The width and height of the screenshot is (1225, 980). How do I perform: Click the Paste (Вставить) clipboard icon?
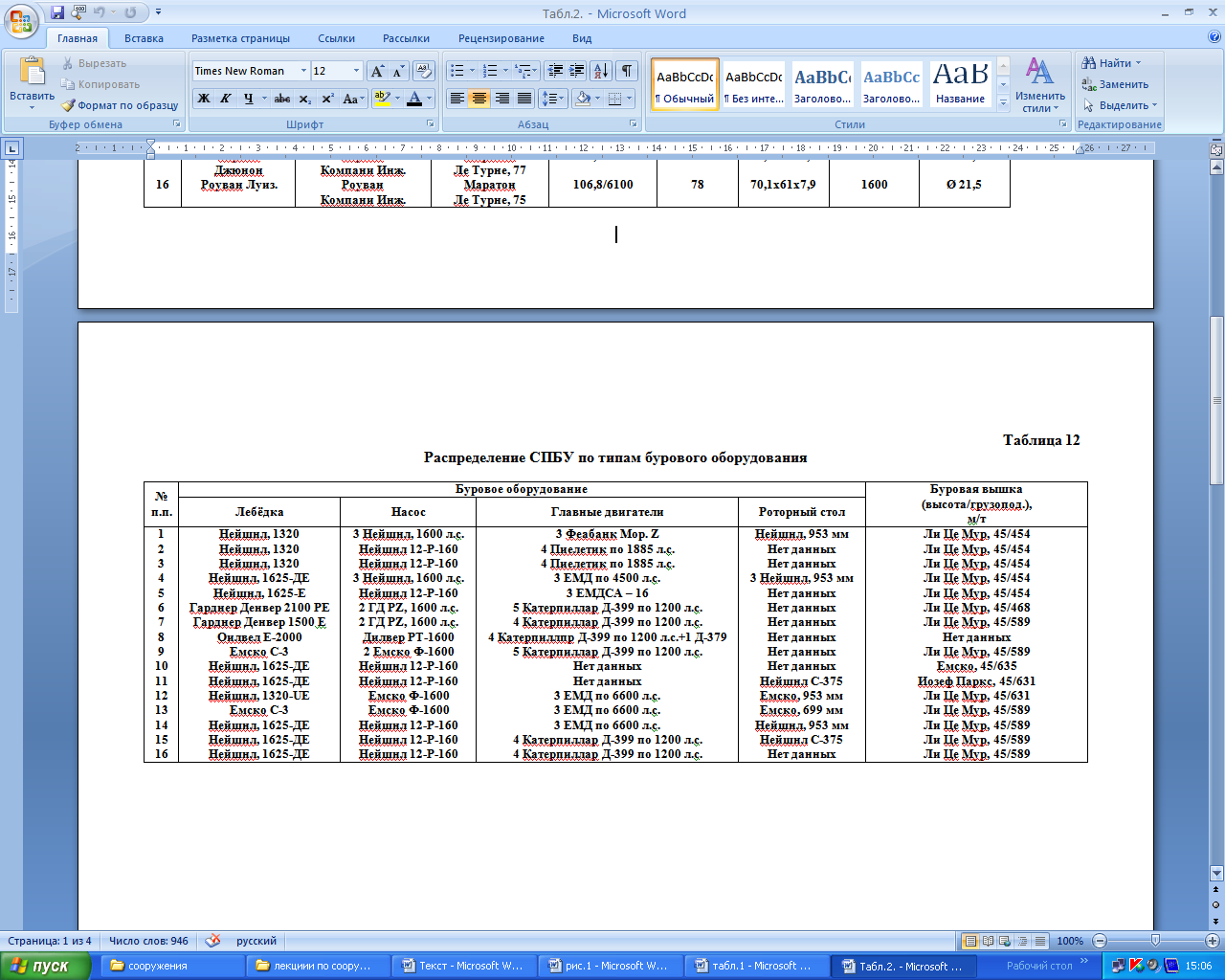click(x=32, y=73)
